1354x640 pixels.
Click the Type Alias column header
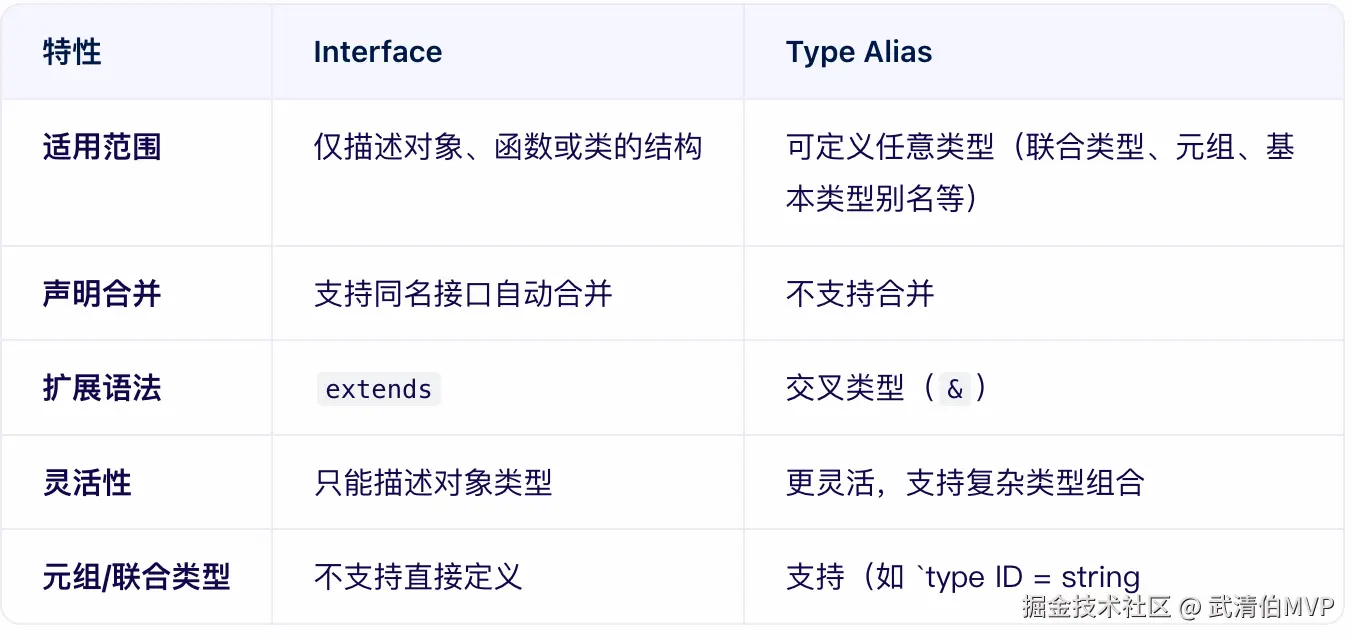(x=858, y=52)
